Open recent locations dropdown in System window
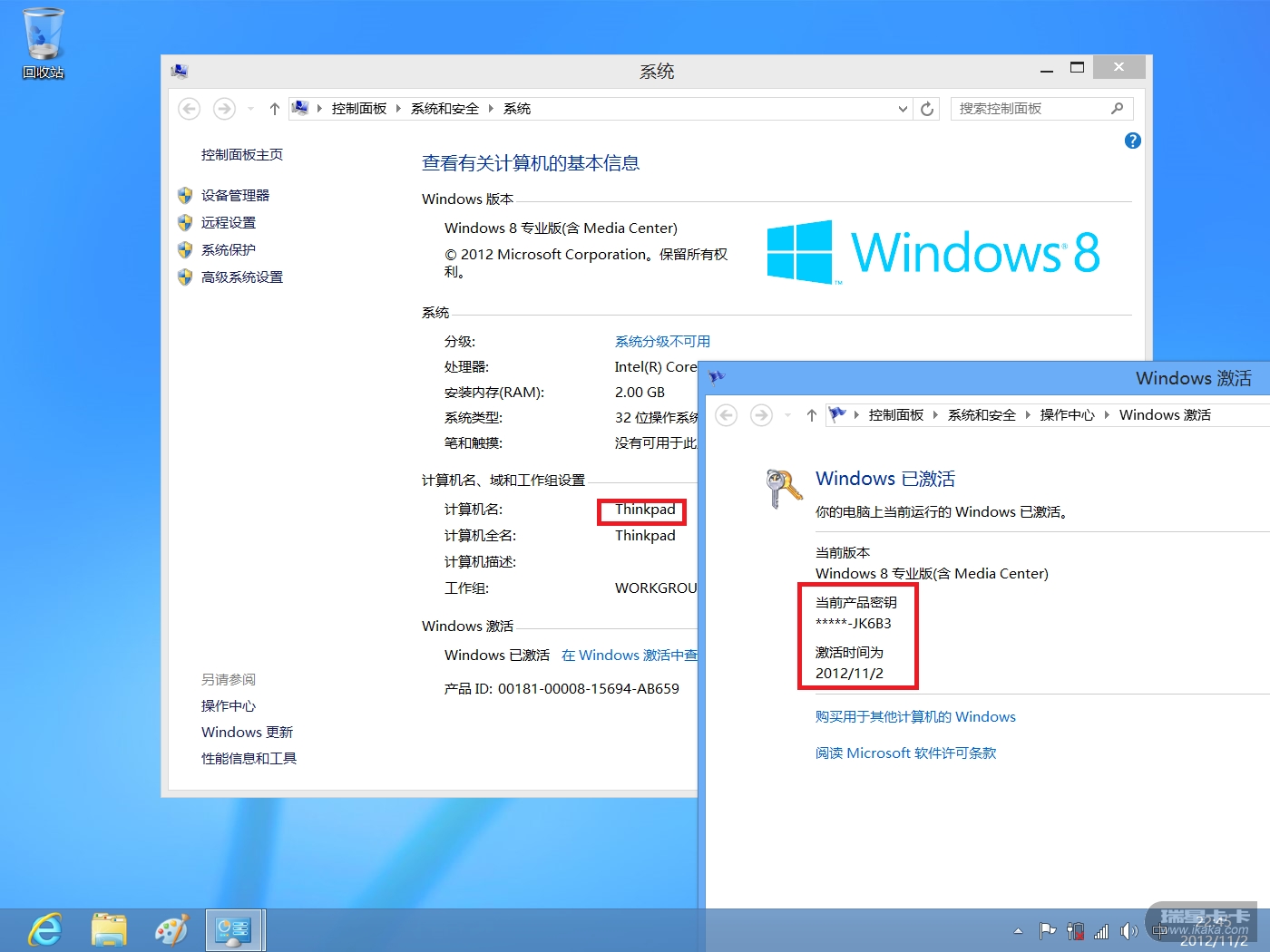Image resolution: width=1270 pixels, height=952 pixels. tap(250, 109)
